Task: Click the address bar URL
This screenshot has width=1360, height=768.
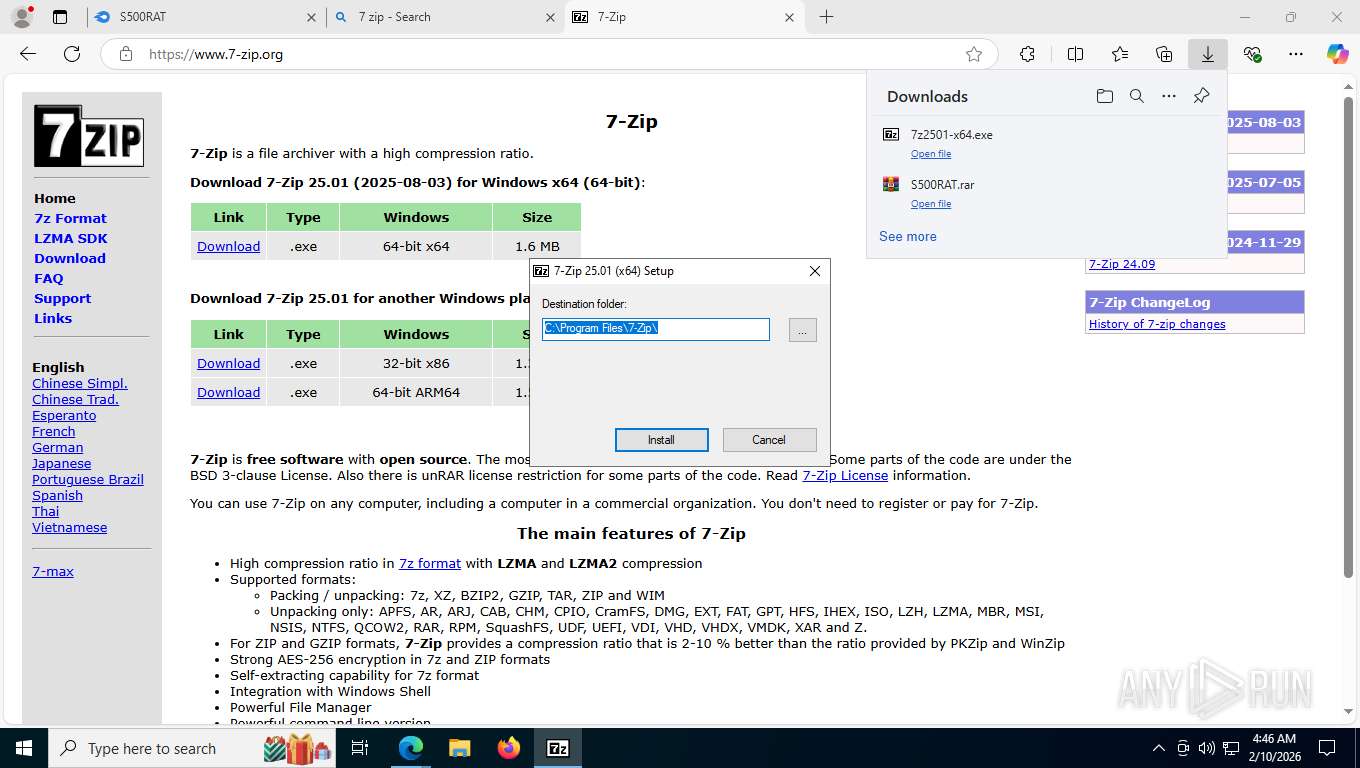Action: 216,54
